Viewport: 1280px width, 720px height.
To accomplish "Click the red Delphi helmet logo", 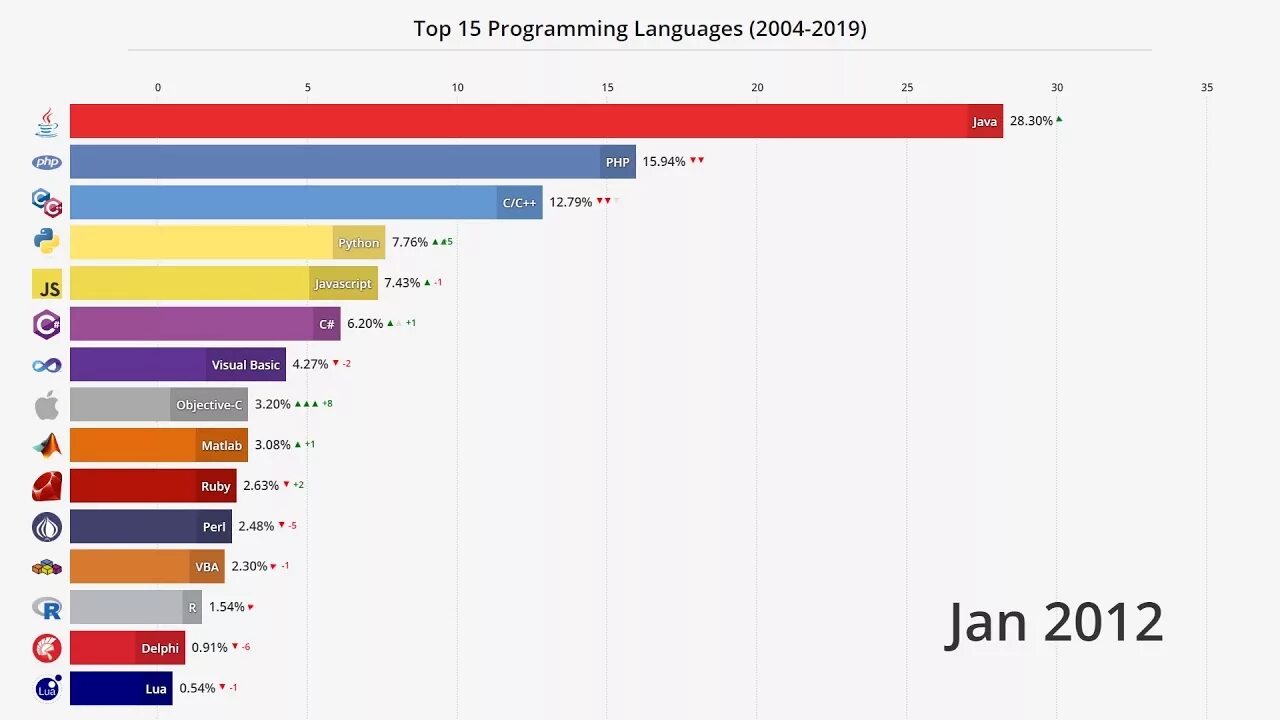I will coord(47,648).
